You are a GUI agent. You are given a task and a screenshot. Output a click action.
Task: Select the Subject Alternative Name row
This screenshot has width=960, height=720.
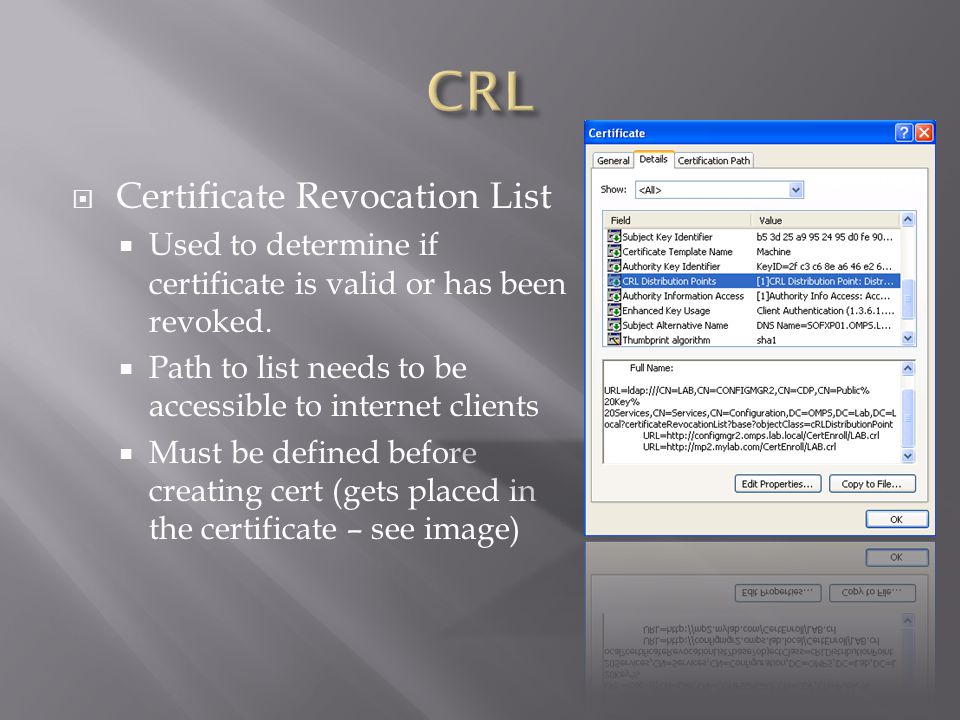click(x=753, y=325)
